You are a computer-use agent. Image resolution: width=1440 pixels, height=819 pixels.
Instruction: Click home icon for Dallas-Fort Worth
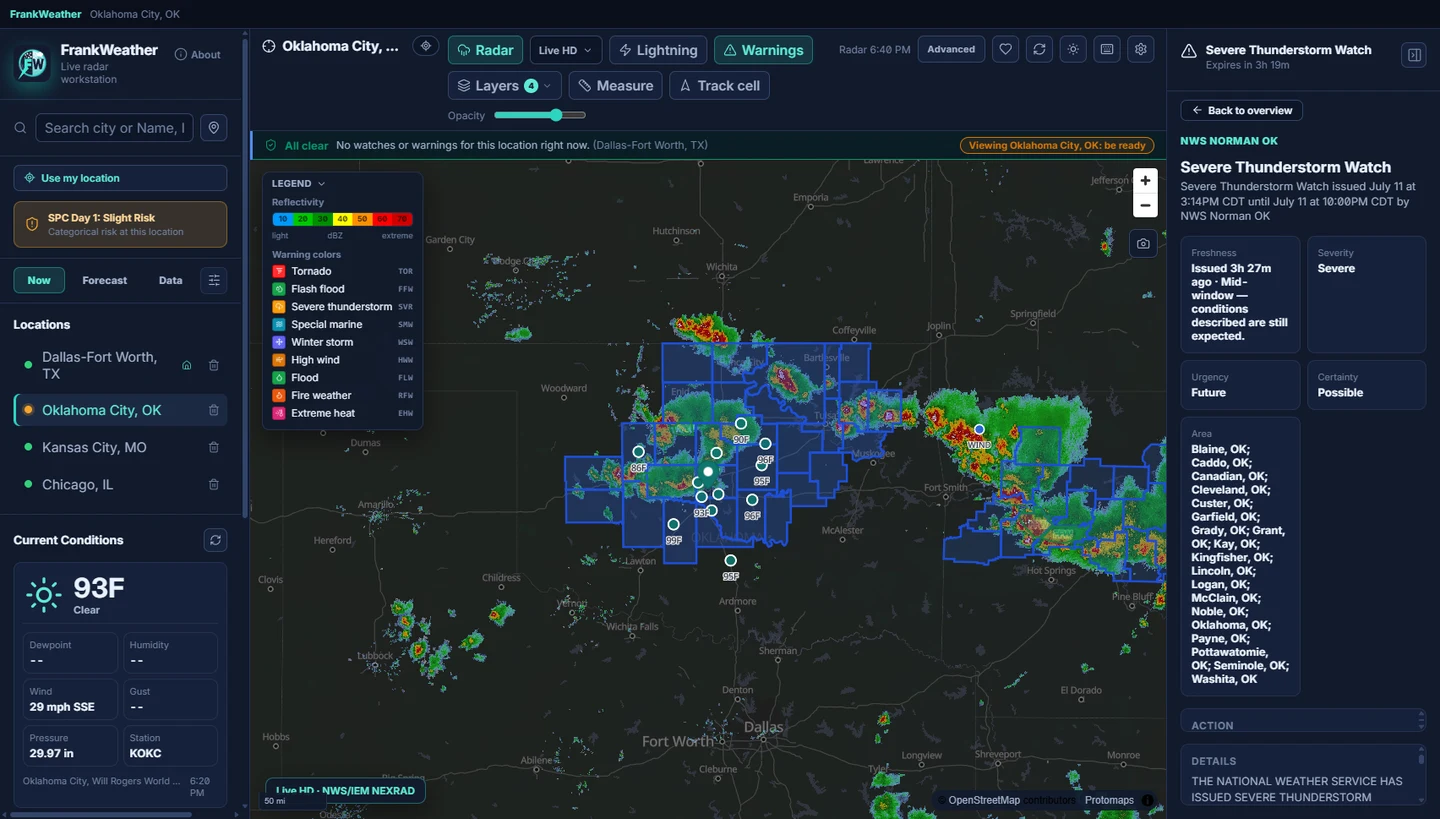pos(186,366)
